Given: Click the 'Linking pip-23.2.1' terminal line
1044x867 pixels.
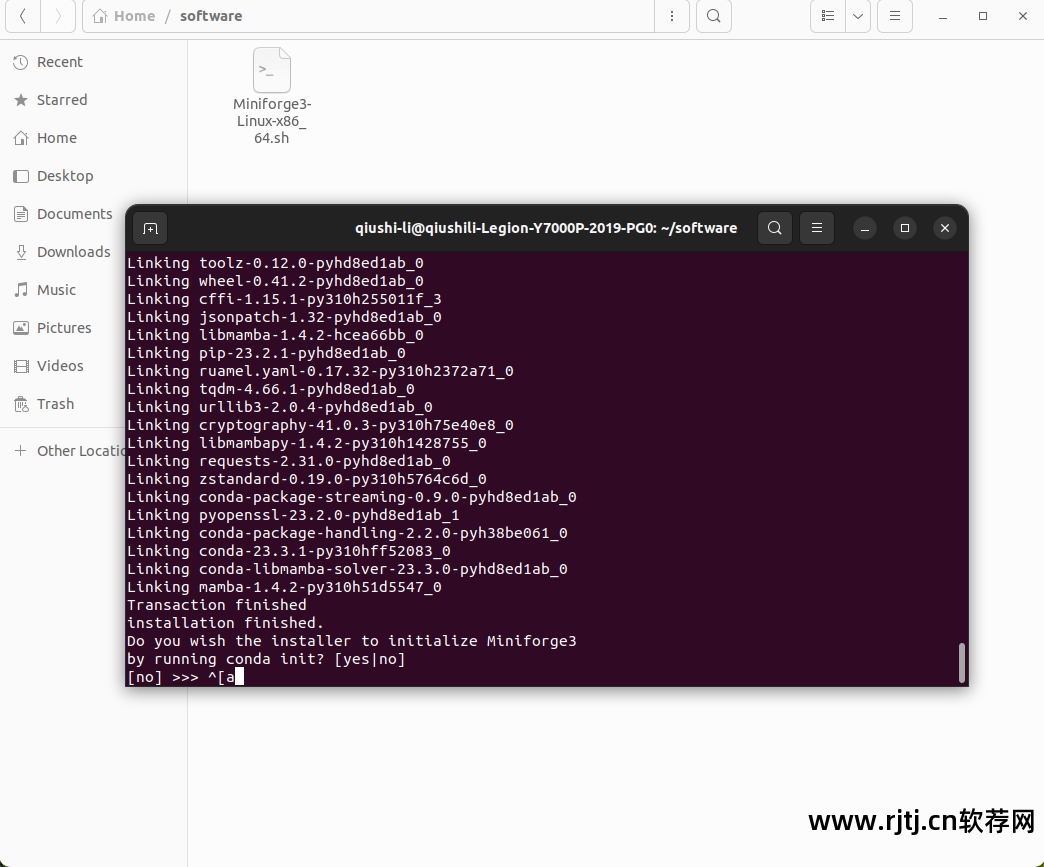Looking at the screenshot, I should click(x=266, y=353).
